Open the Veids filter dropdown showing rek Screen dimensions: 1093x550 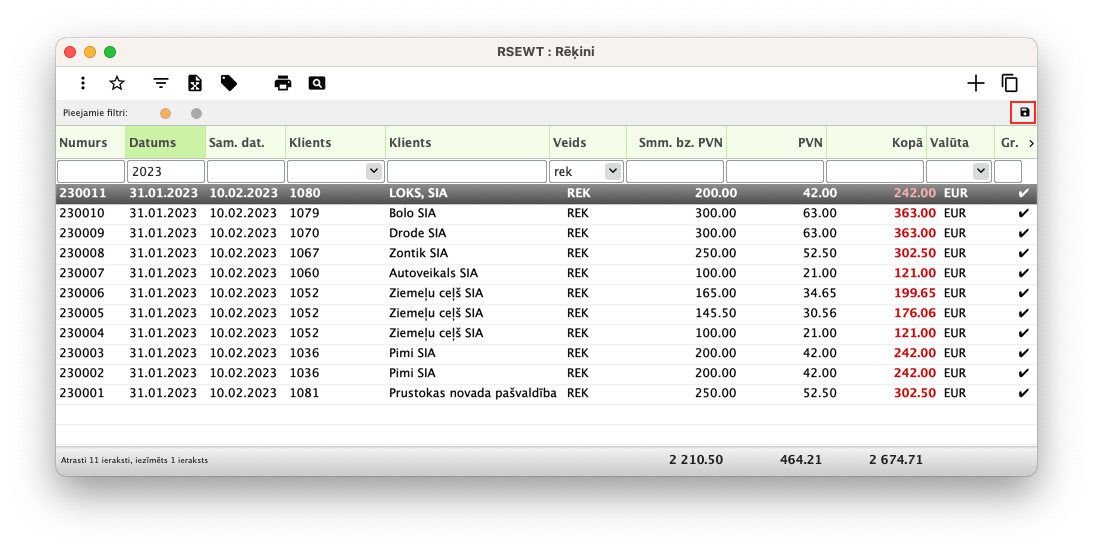tap(613, 171)
